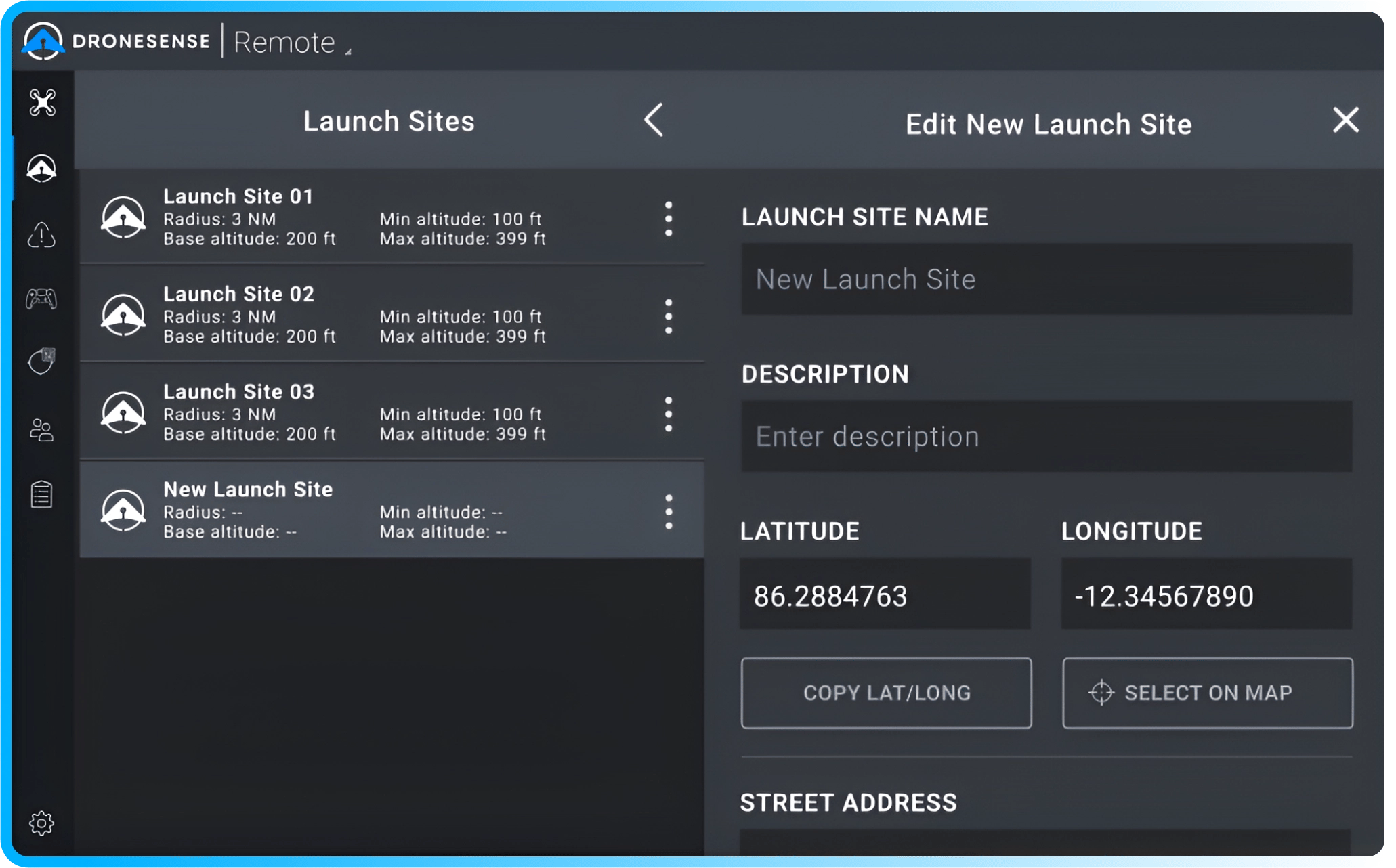Click the COPY LAT/LONG button
This screenshot has height=868, width=1396.
pyautogui.click(x=886, y=693)
